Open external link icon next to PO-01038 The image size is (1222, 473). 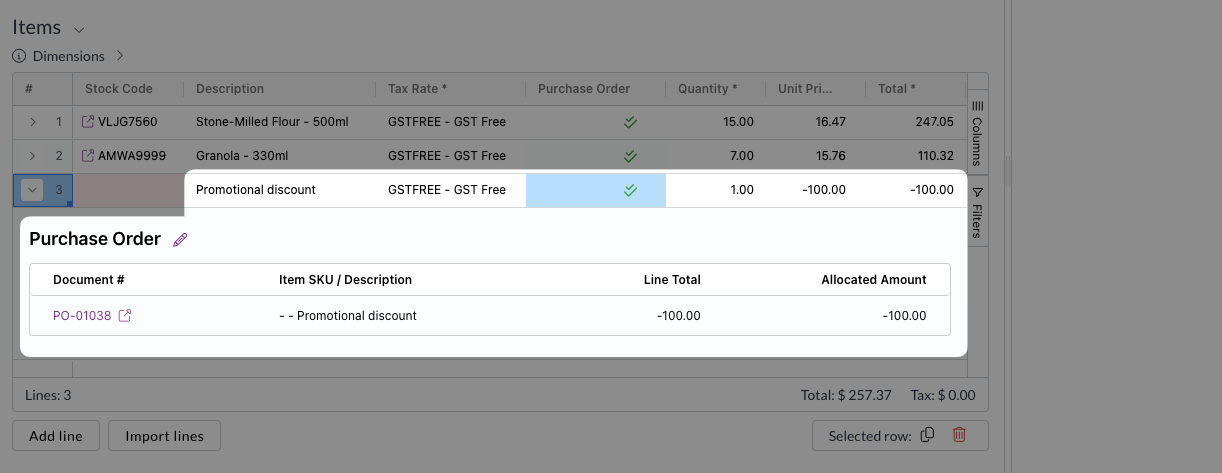click(x=125, y=316)
